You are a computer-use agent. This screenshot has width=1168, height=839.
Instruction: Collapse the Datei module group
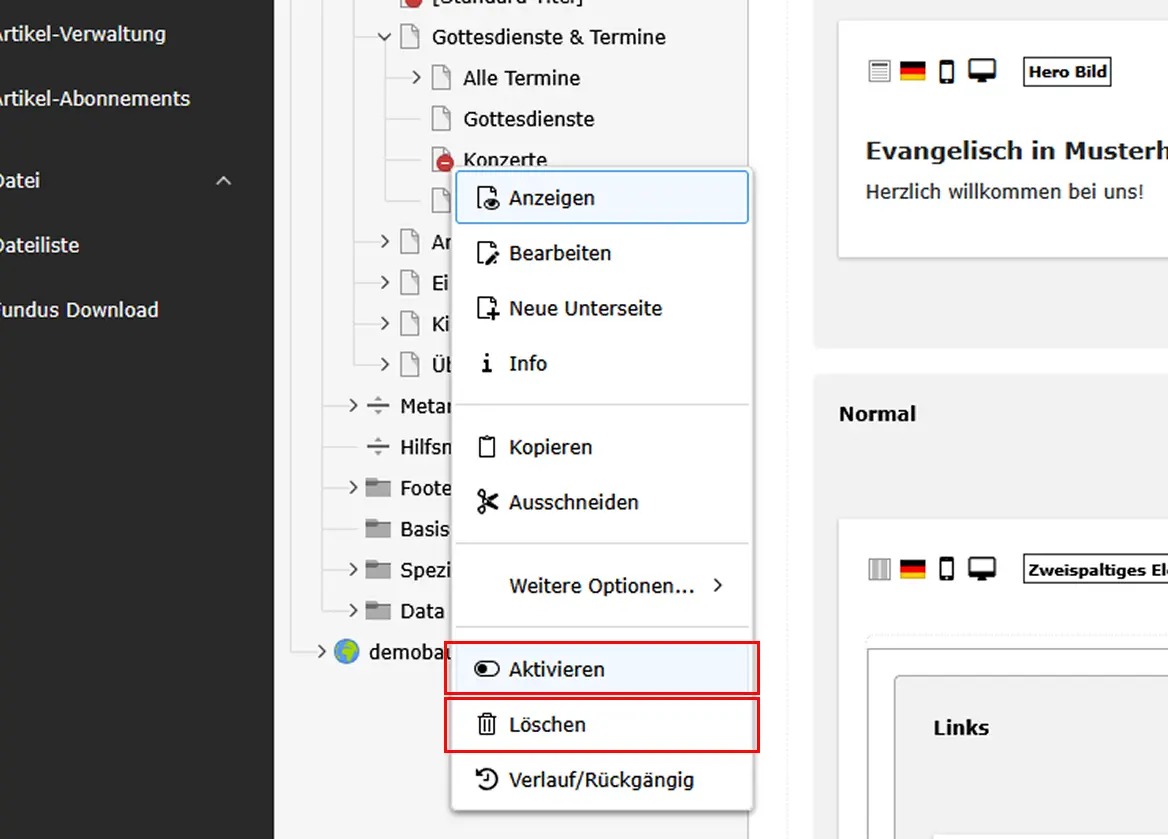pos(224,181)
